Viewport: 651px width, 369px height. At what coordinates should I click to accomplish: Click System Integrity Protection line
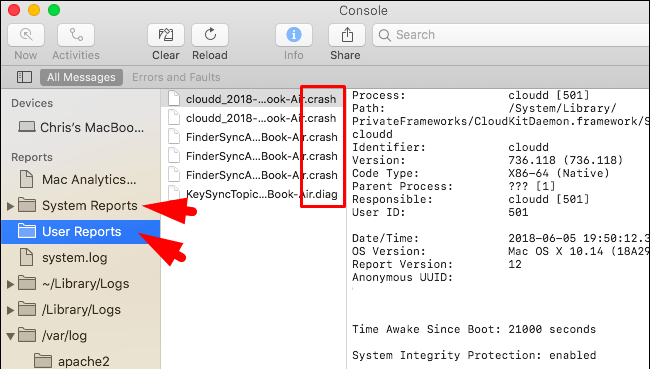point(474,355)
